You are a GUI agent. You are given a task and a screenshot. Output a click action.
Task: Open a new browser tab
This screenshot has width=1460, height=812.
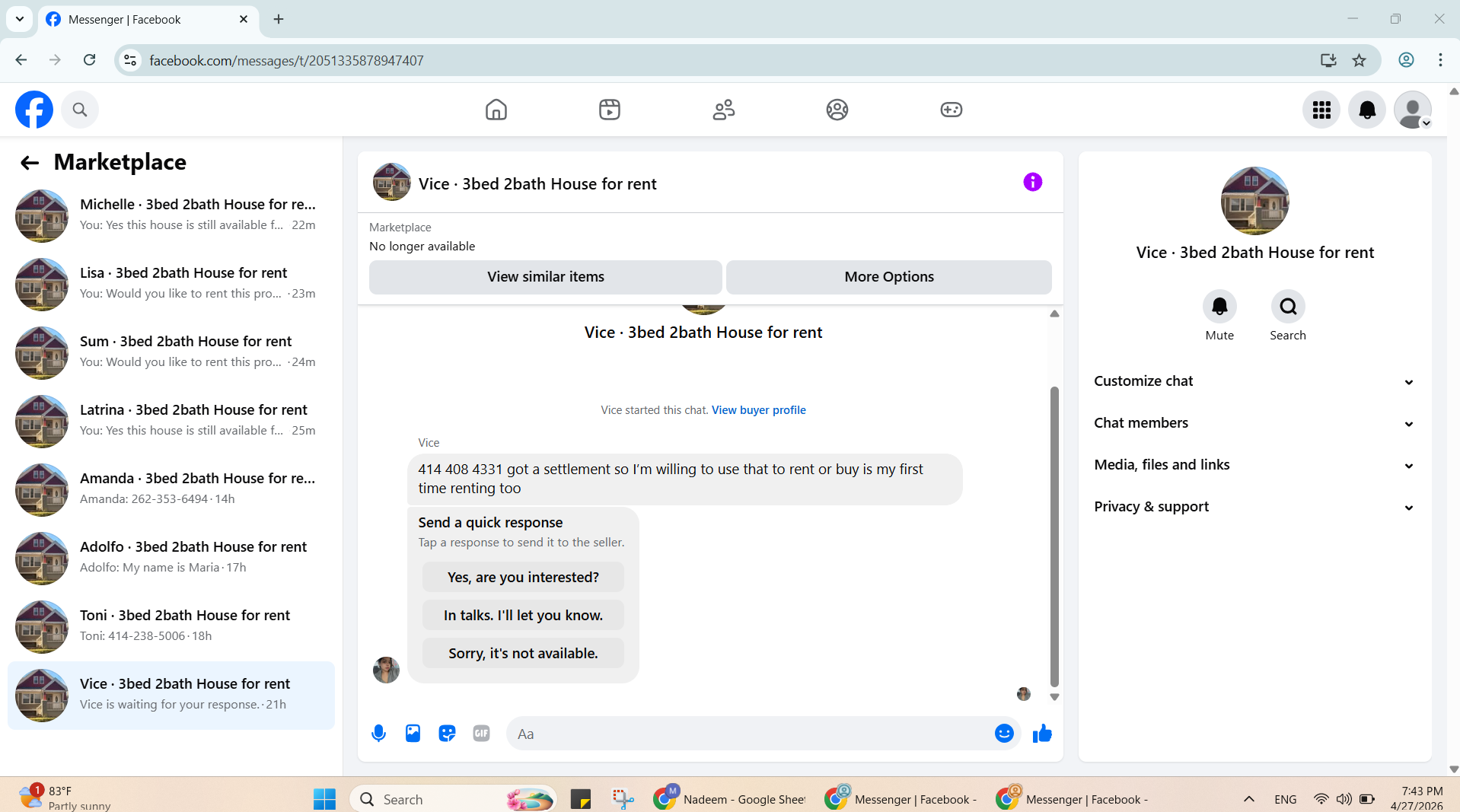(x=279, y=19)
